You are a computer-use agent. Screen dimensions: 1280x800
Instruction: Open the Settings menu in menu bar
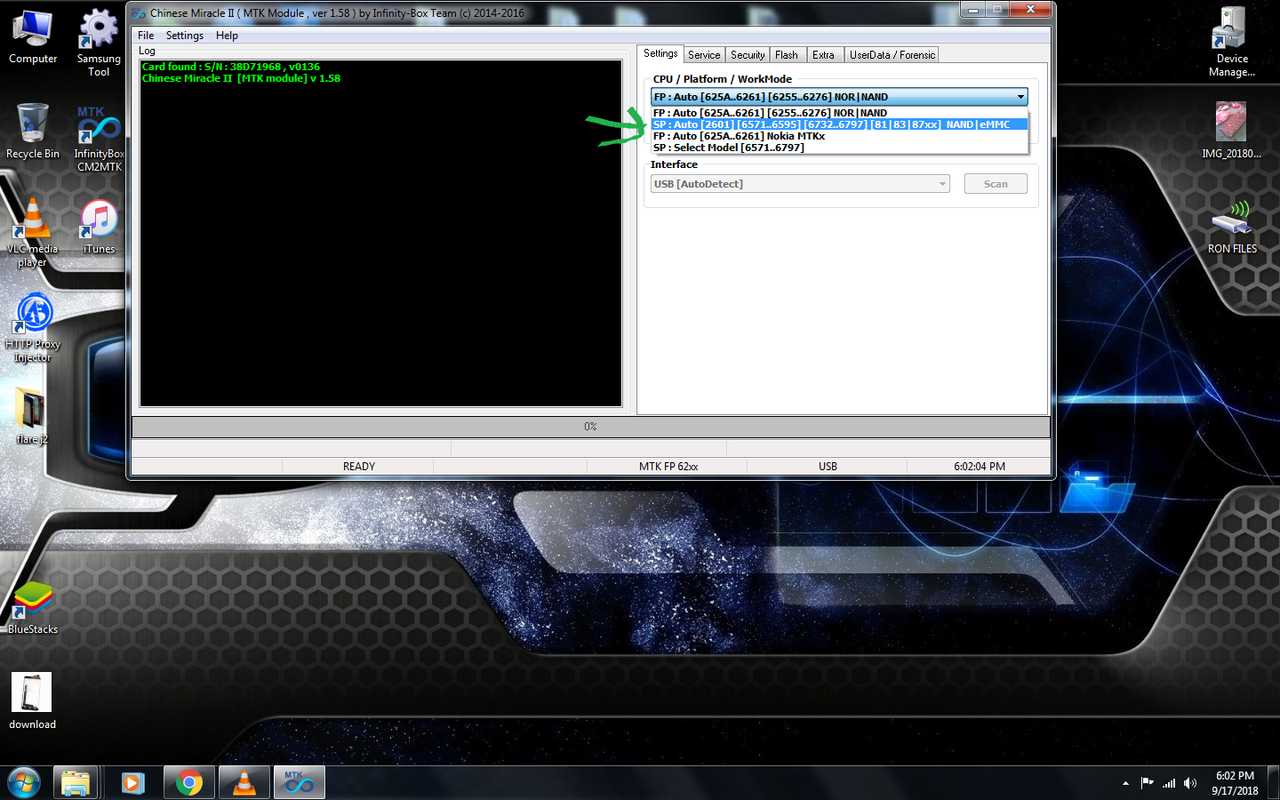coord(184,35)
